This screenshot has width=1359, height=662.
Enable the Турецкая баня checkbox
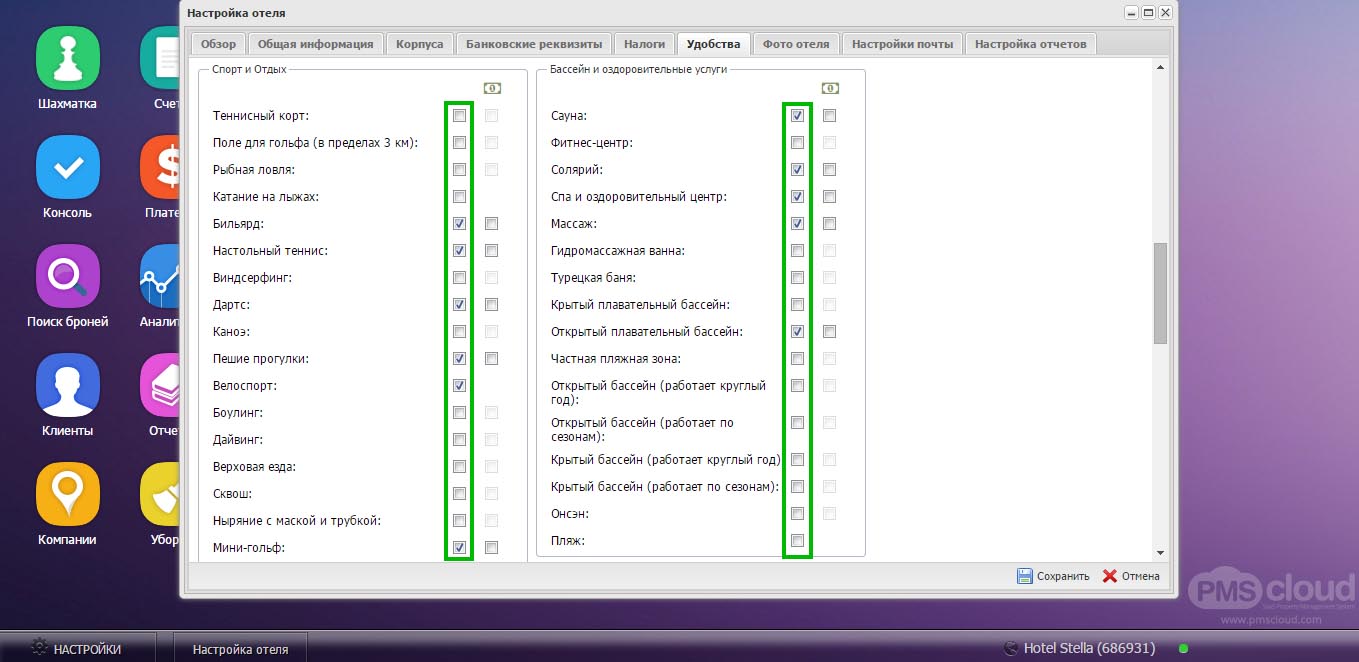797,278
